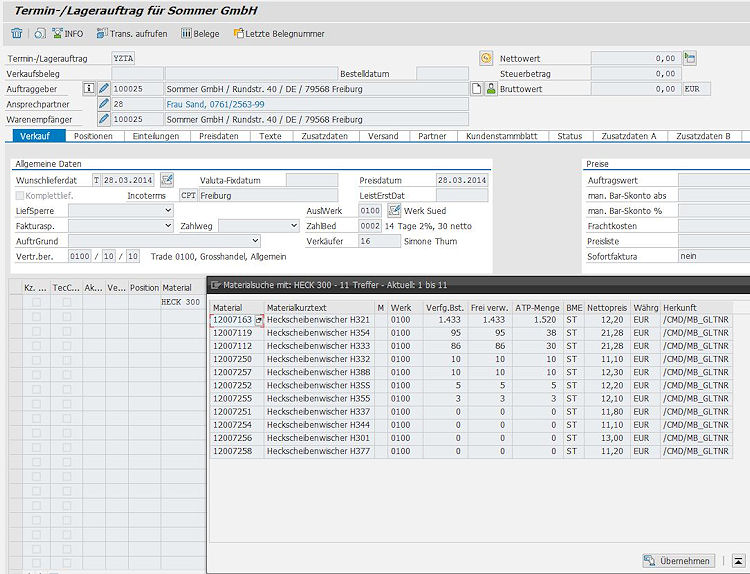Click edit icon next to AuslWerk 0100
750x574 pixels.
[x=394, y=210]
